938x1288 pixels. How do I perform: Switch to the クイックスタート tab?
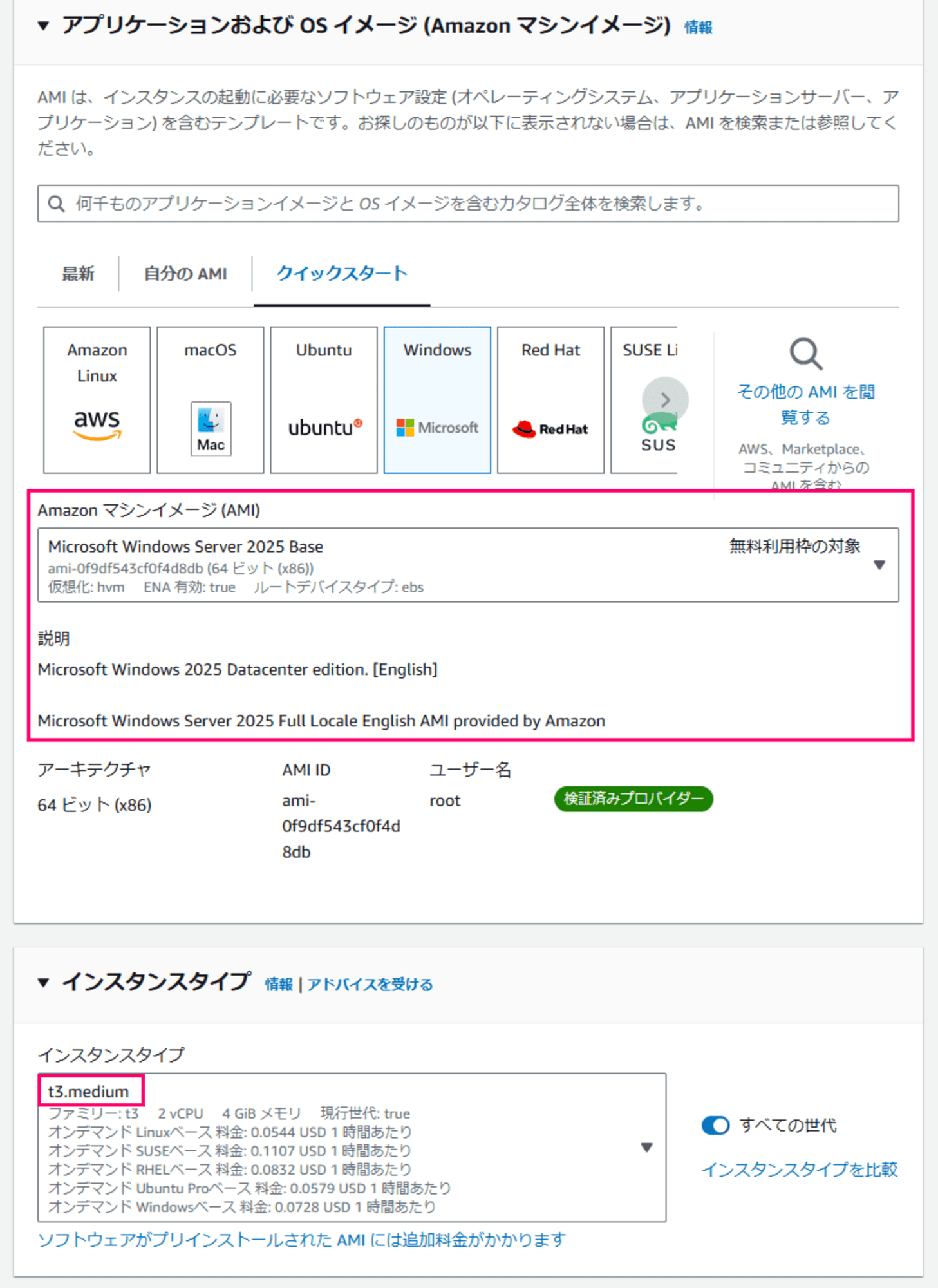point(342,274)
